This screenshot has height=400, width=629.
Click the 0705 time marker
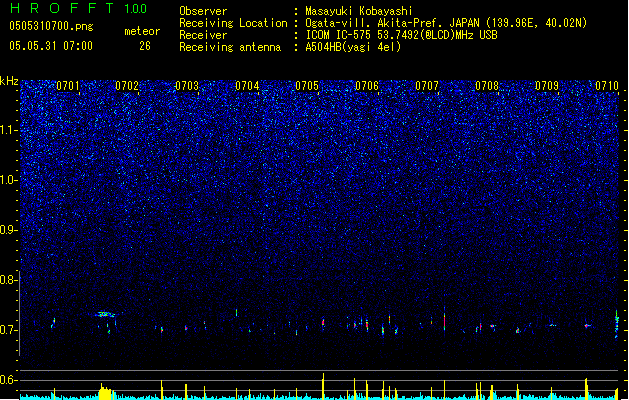click(x=307, y=86)
